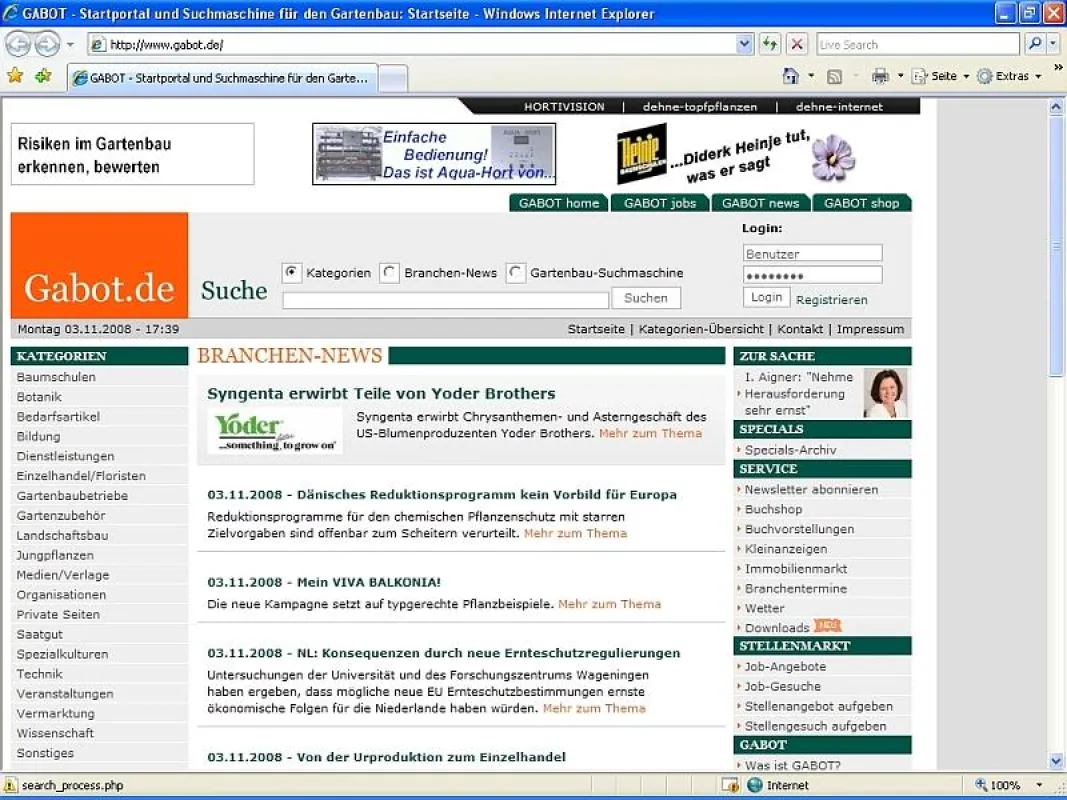Open the HORTIVISION top link

click(564, 107)
